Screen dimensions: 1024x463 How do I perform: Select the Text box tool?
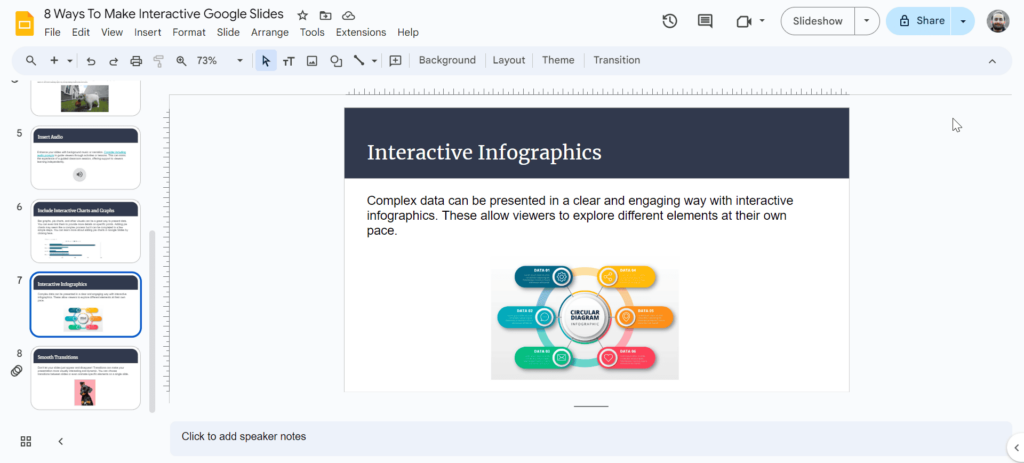pos(289,61)
